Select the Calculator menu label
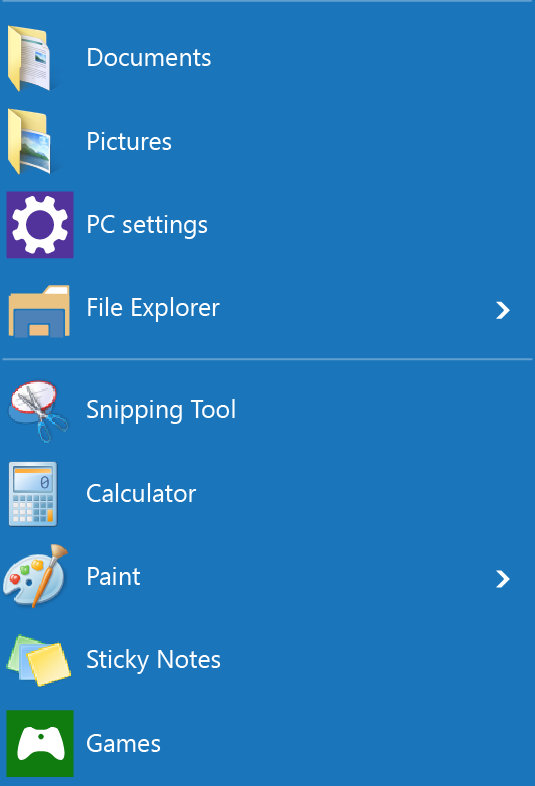 (x=141, y=494)
